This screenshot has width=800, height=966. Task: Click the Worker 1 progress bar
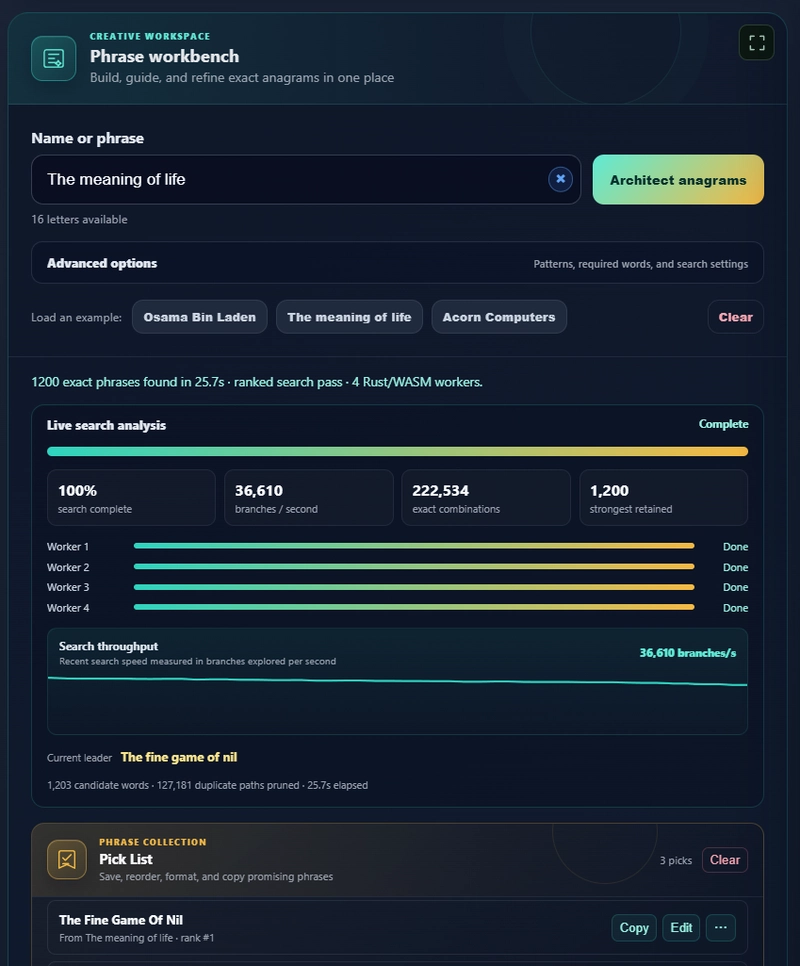tap(414, 546)
